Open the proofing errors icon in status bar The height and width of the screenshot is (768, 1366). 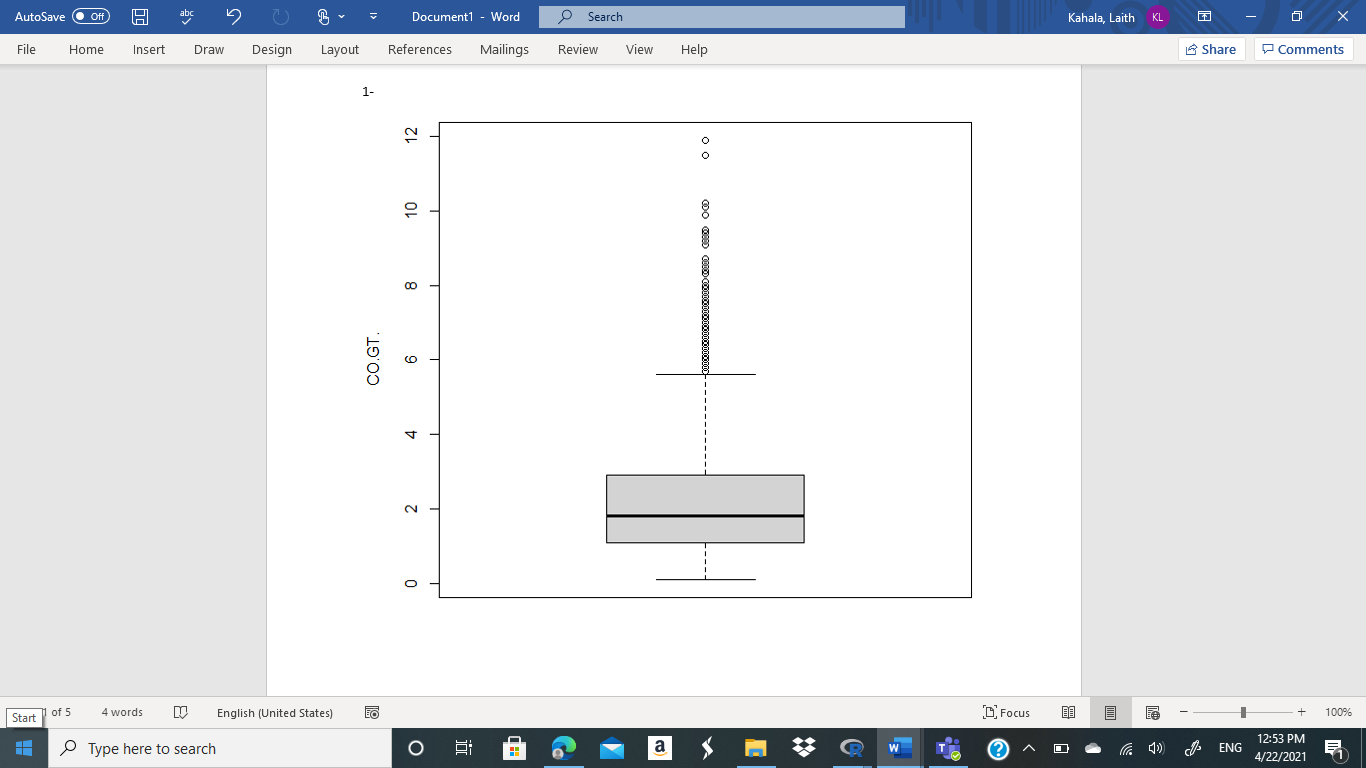pyautogui.click(x=181, y=712)
